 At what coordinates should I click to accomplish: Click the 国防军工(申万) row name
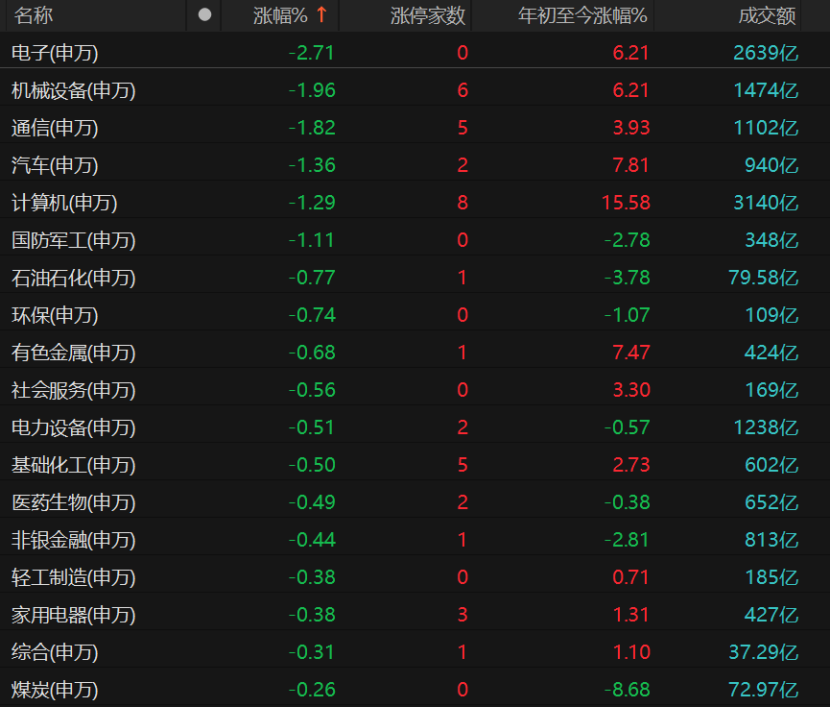73,241
